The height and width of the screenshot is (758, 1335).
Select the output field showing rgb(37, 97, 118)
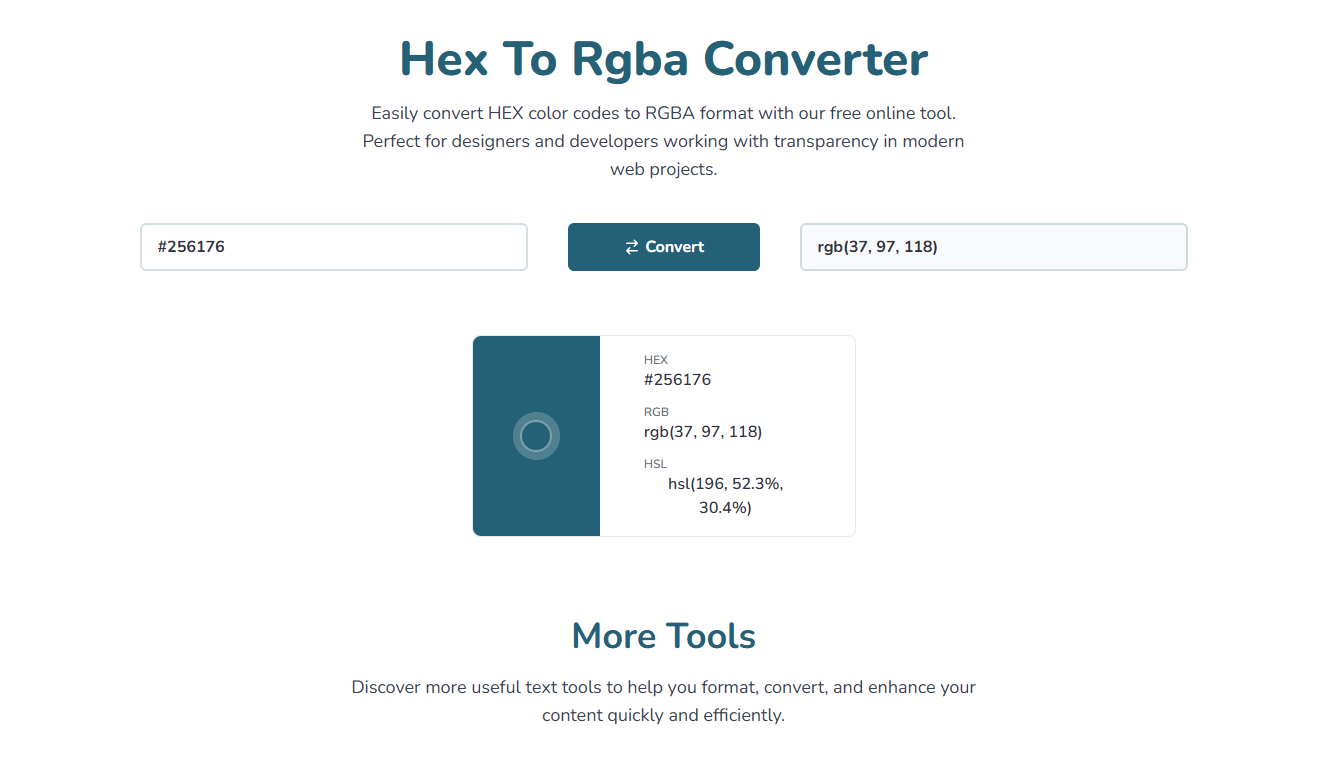(x=993, y=246)
